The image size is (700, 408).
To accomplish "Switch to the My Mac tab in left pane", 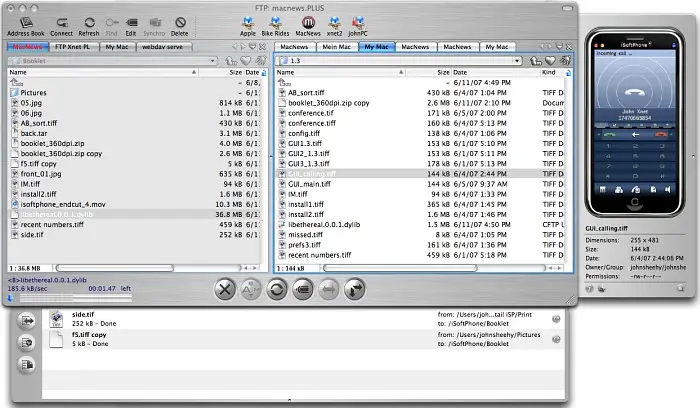I will click(117, 47).
